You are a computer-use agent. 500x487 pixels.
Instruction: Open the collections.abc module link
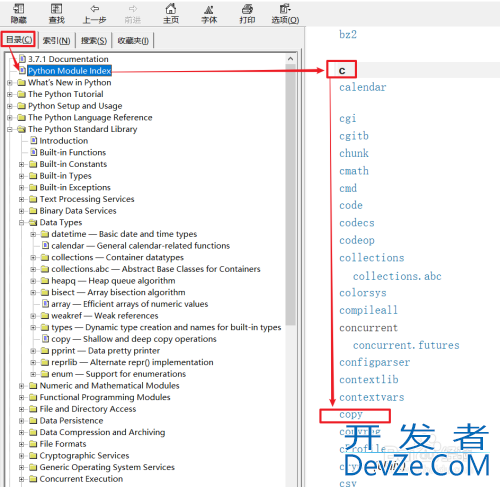click(x=397, y=276)
